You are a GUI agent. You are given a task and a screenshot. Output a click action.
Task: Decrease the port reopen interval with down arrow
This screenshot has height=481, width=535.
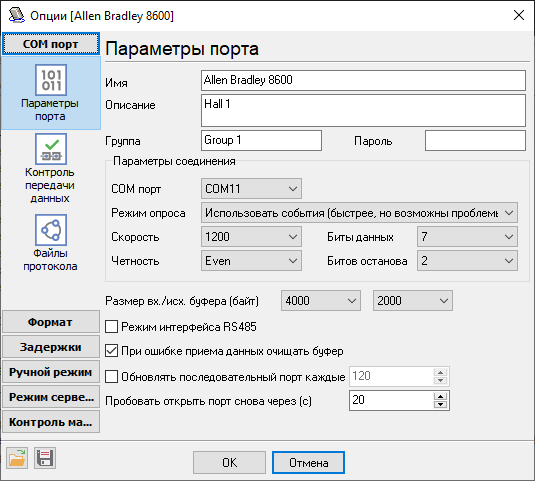point(440,405)
